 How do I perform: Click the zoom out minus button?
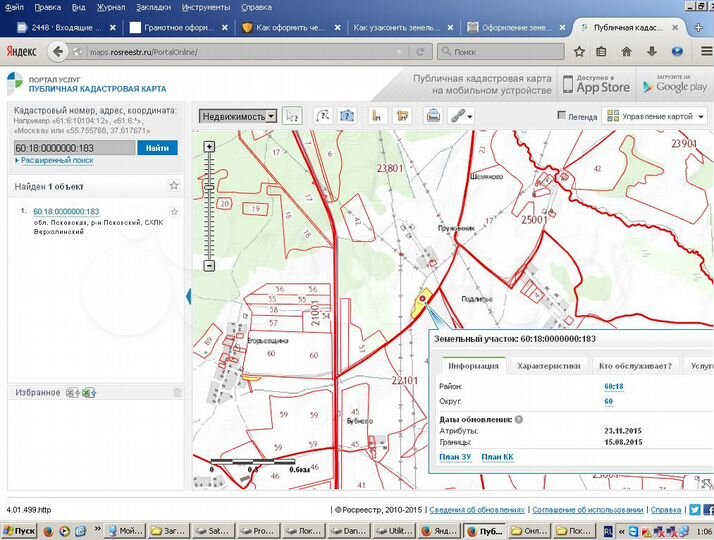pyautogui.click(x=209, y=266)
